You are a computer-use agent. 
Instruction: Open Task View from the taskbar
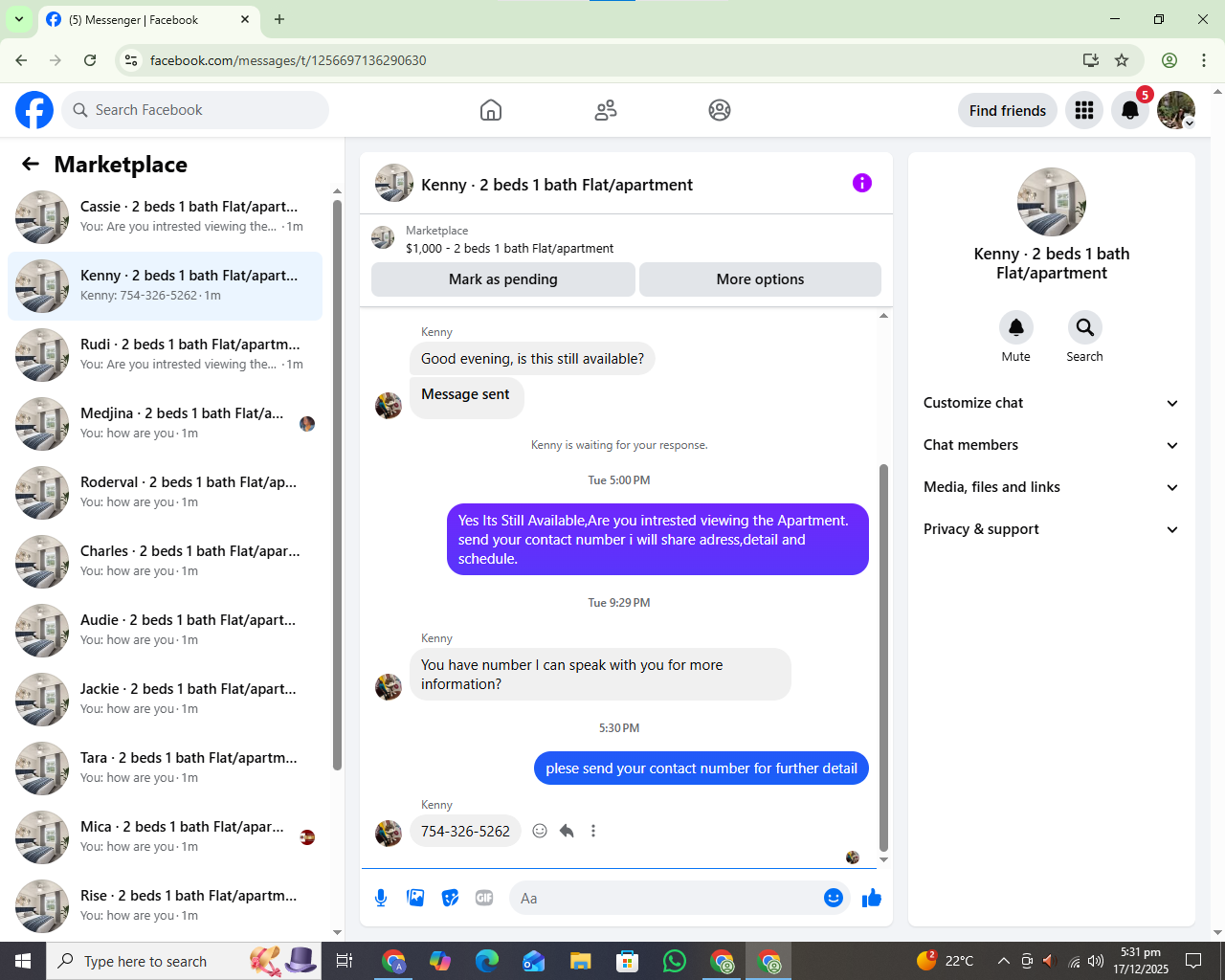[x=345, y=961]
